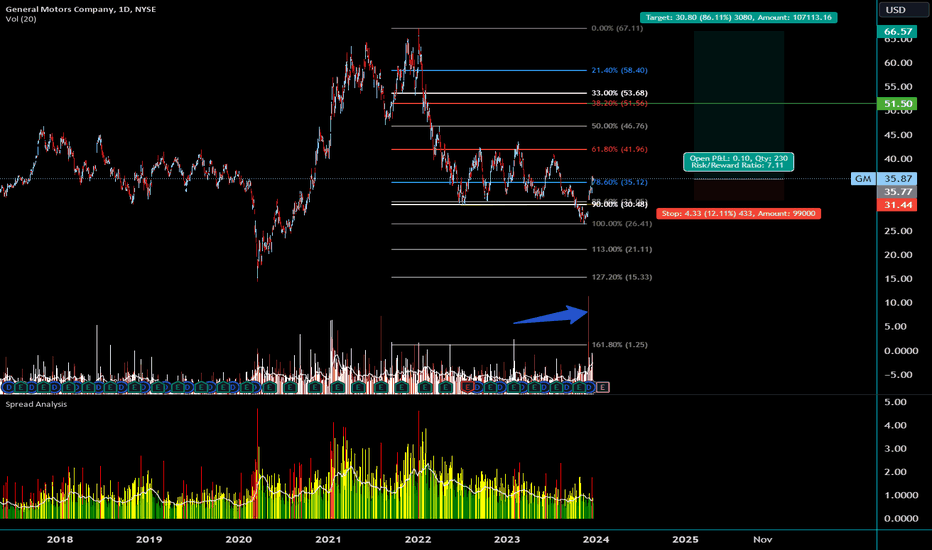The image size is (932, 550).
Task: Select the 161.80% (1.25) Fibonacci label
Action: (x=619, y=345)
